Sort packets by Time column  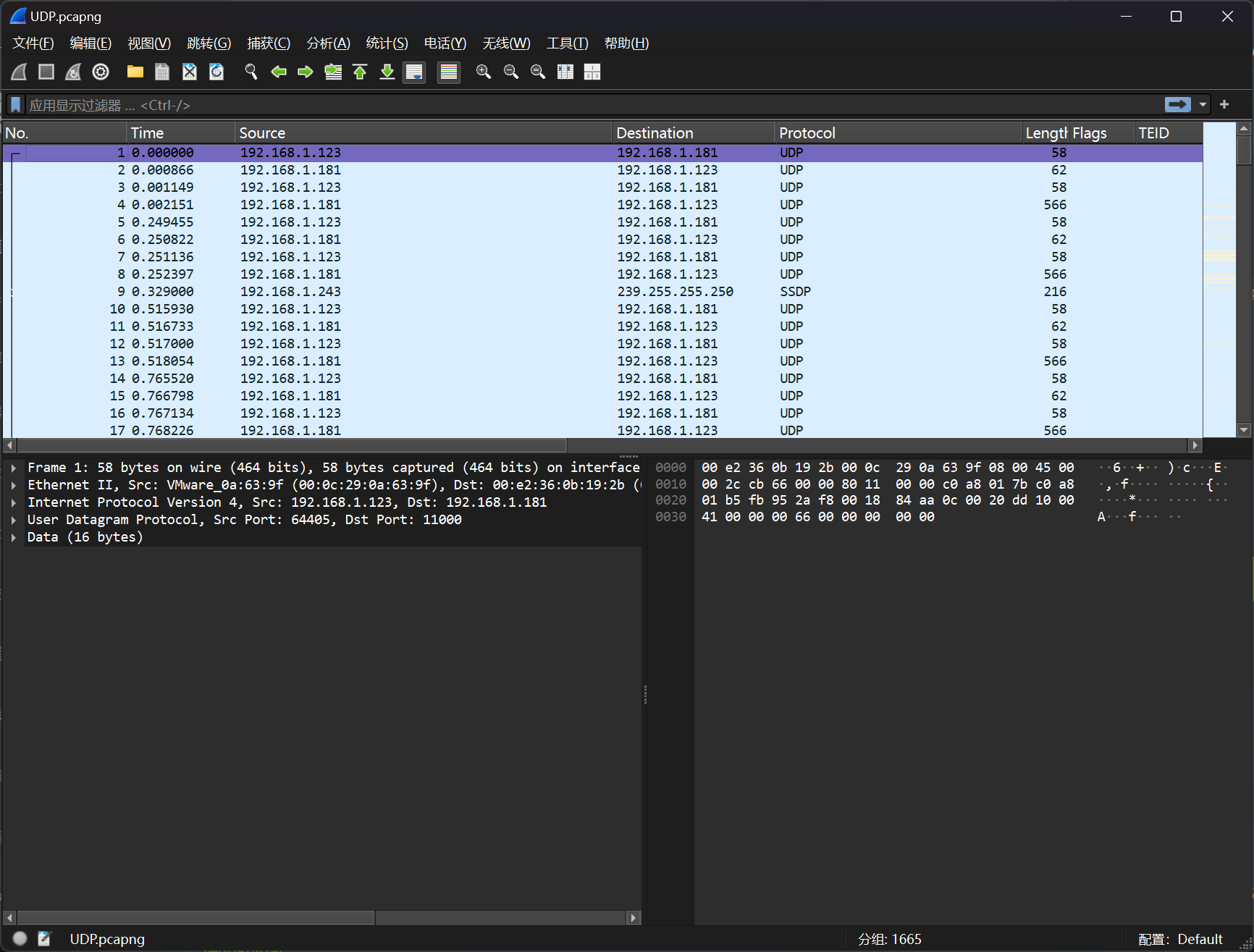coord(181,133)
